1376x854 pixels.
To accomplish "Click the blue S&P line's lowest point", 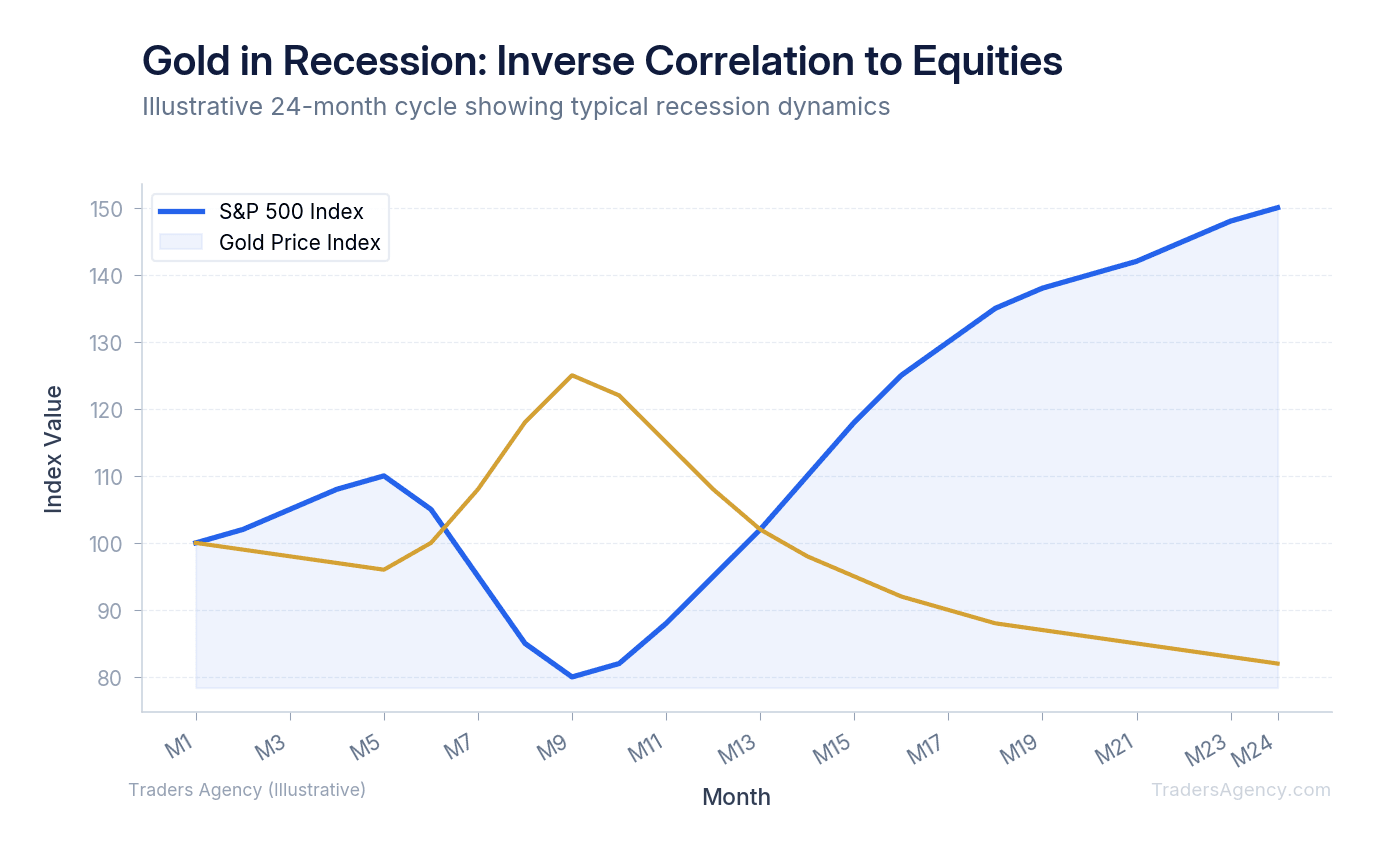I will [572, 677].
